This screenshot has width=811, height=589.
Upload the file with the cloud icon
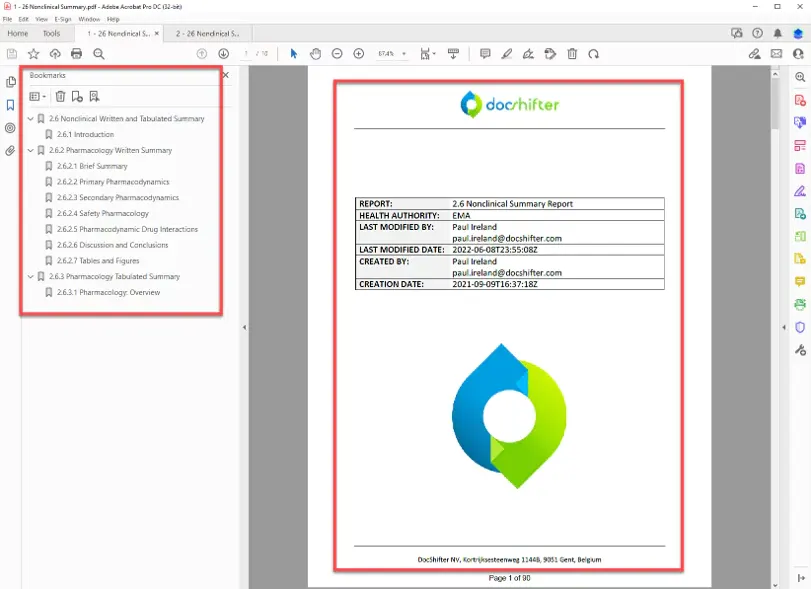pos(55,54)
